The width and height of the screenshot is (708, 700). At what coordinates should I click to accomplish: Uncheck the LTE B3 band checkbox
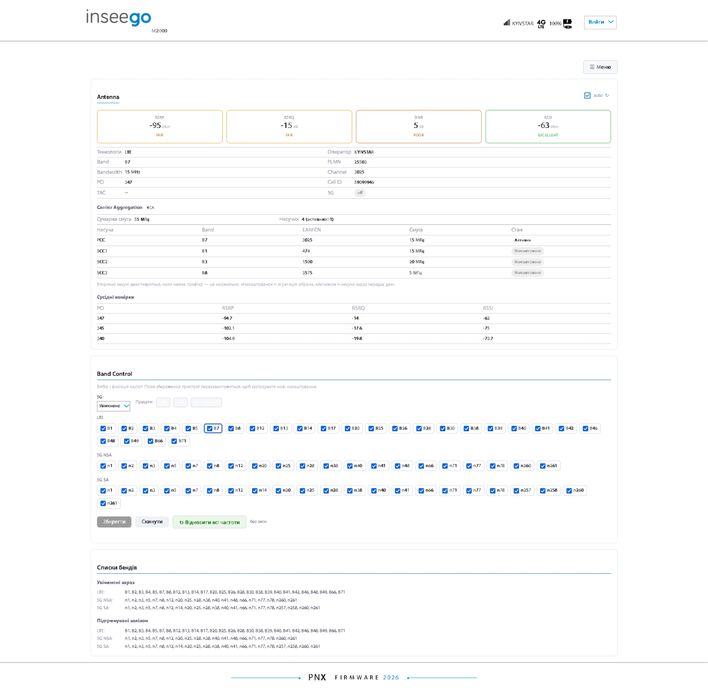(x=145, y=428)
